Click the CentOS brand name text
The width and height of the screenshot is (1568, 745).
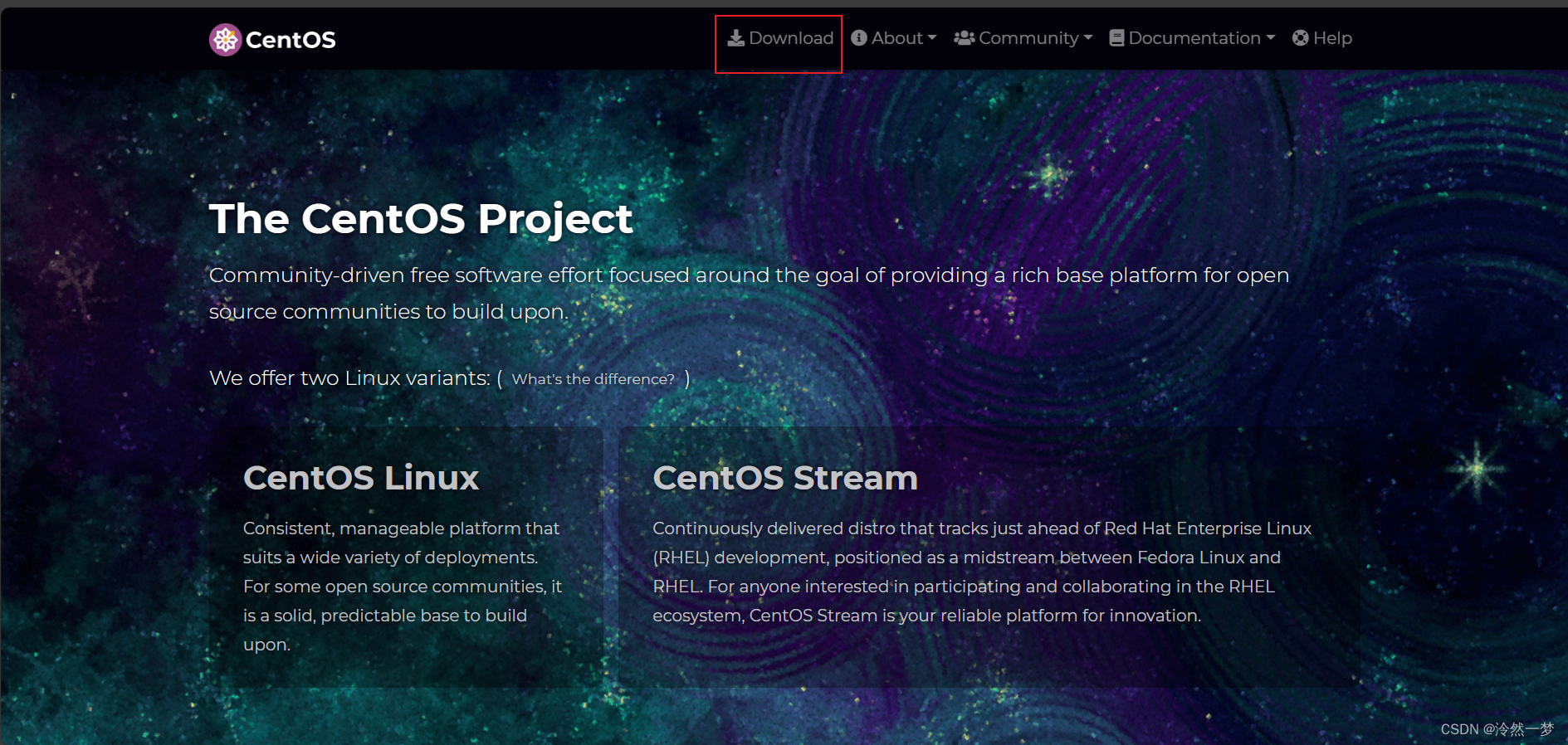pos(291,40)
